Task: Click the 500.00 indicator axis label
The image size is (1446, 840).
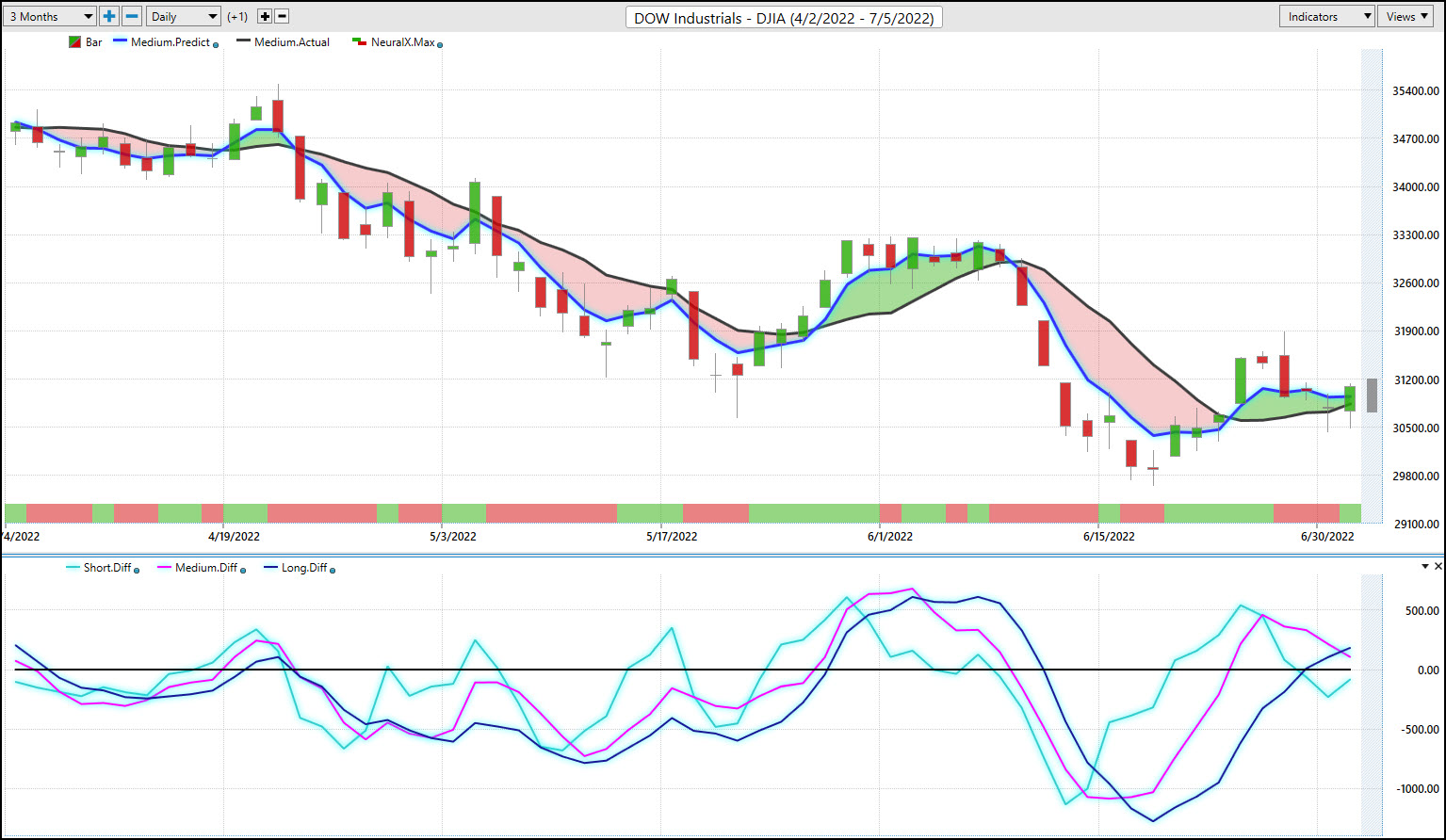Action: tap(1422, 611)
